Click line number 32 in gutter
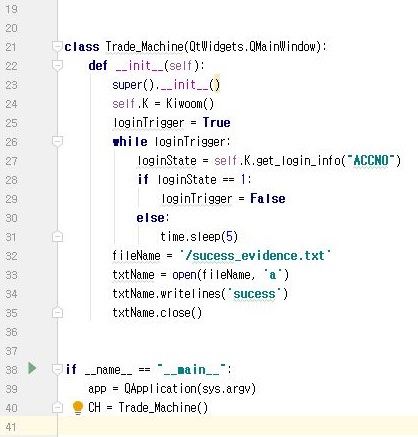Viewport: 418px width, 437px height. pyautogui.click(x=11, y=256)
